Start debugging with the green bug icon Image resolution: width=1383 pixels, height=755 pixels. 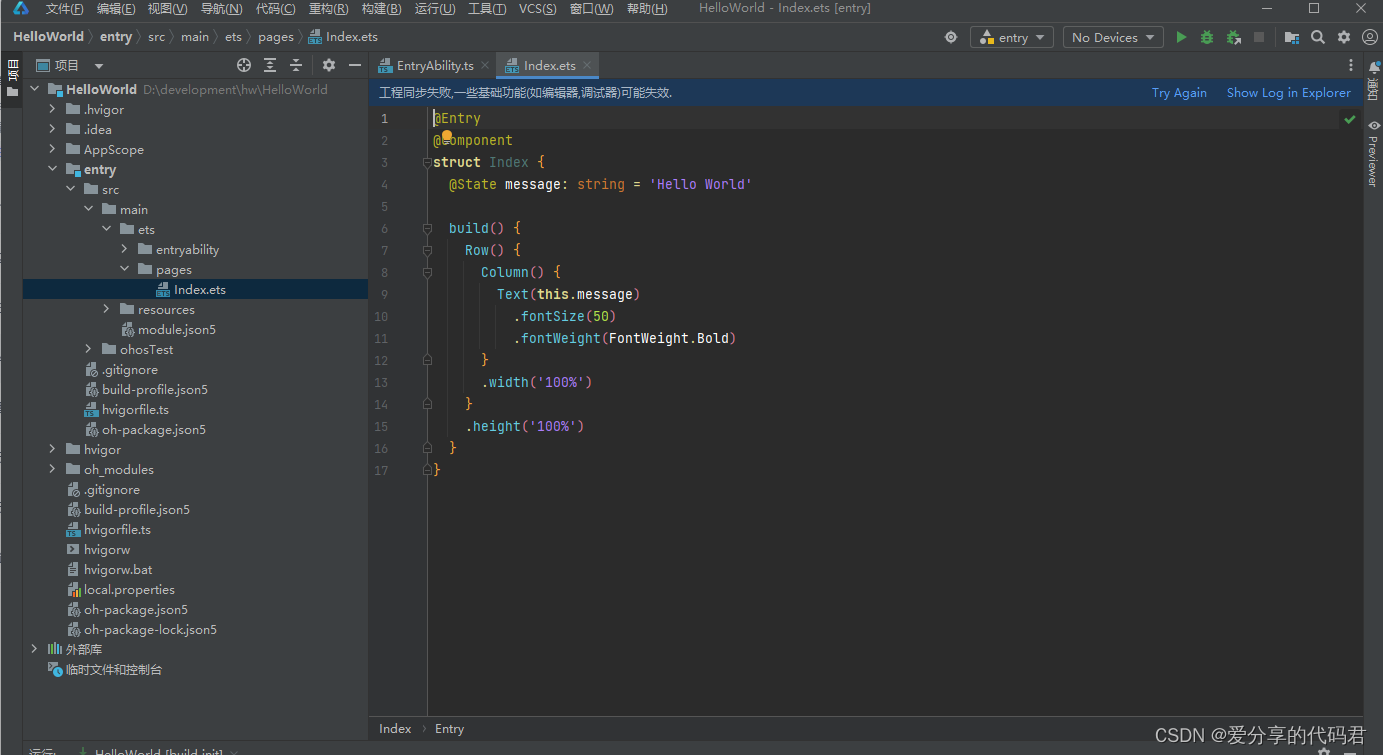1207,37
